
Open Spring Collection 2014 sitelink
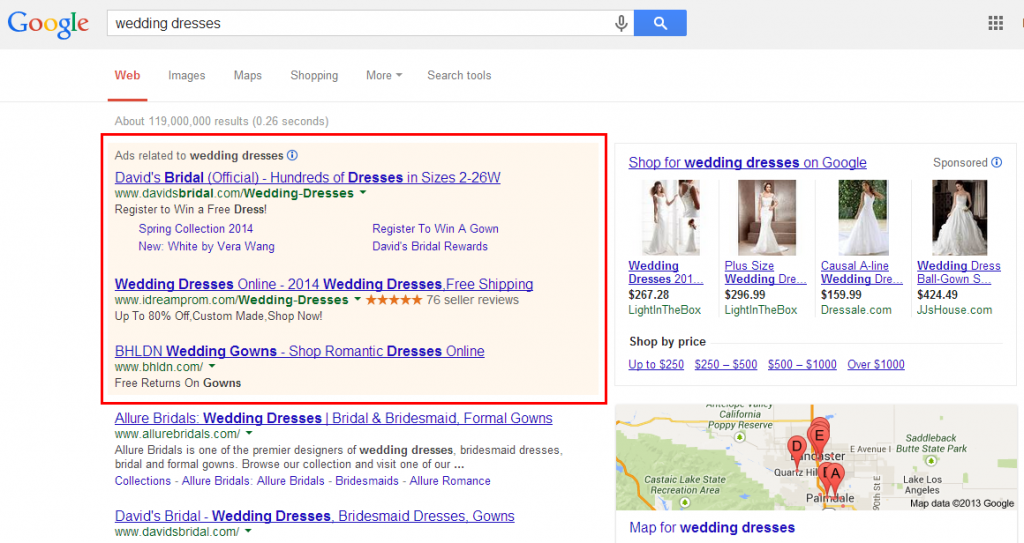point(195,229)
